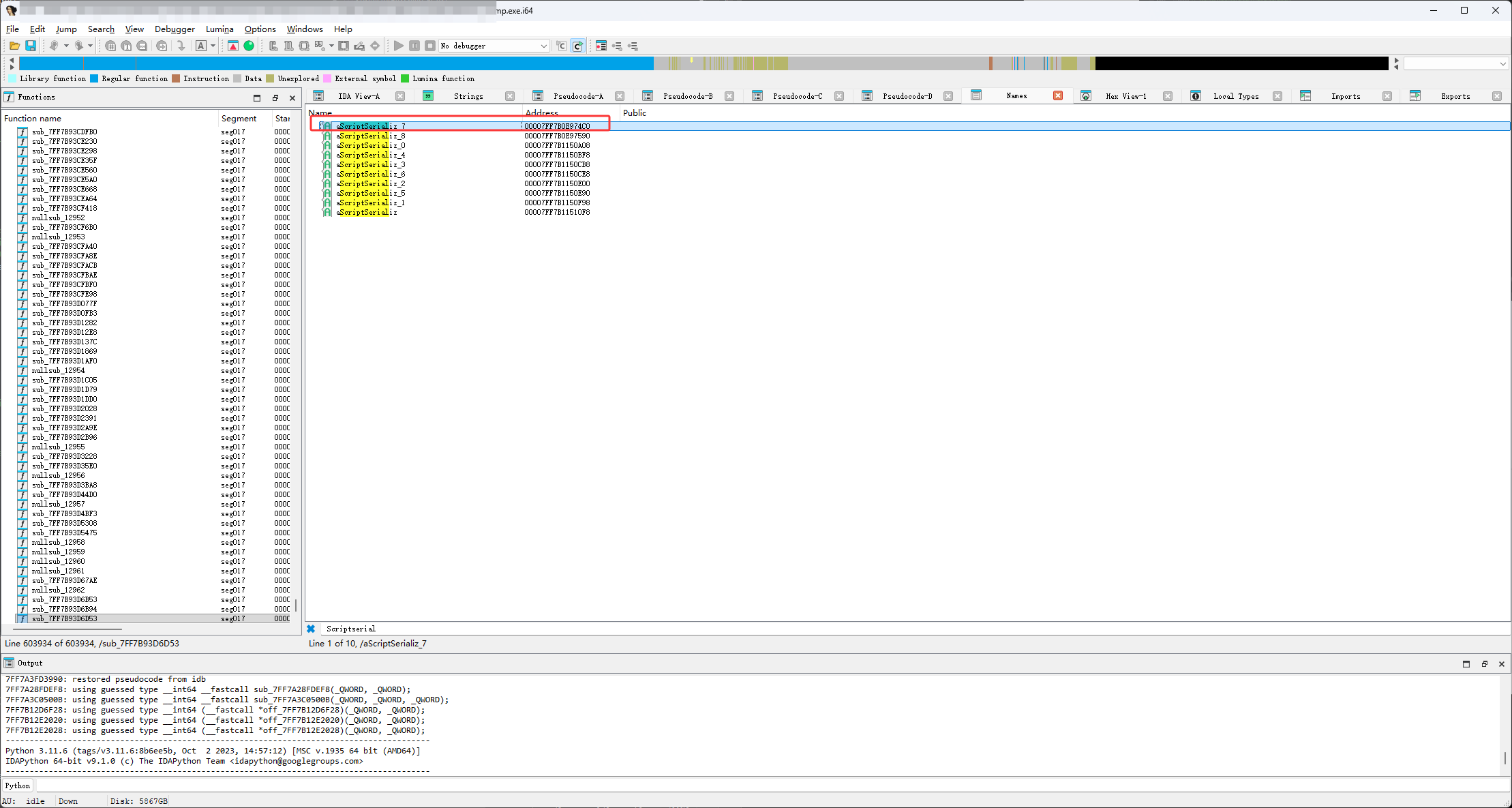1512x808 pixels.
Task: Start the debugger process play button
Action: pos(399,46)
